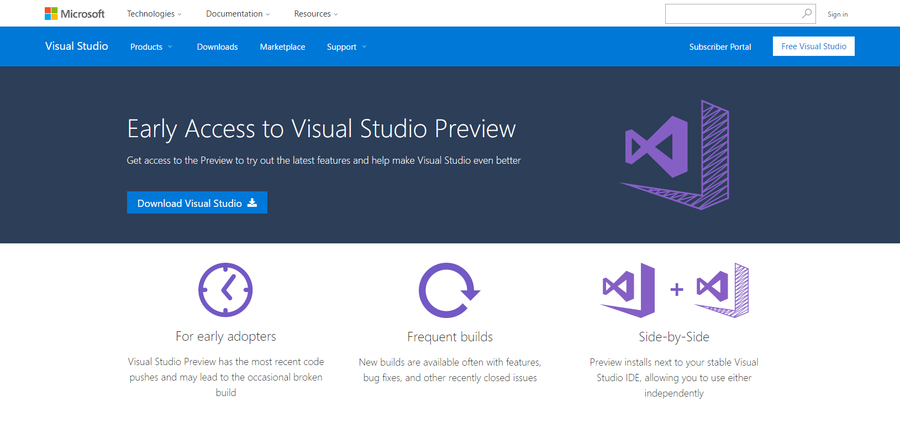Image resolution: width=900 pixels, height=427 pixels.
Task: Click the Microsoft logo
Action: coord(75,13)
